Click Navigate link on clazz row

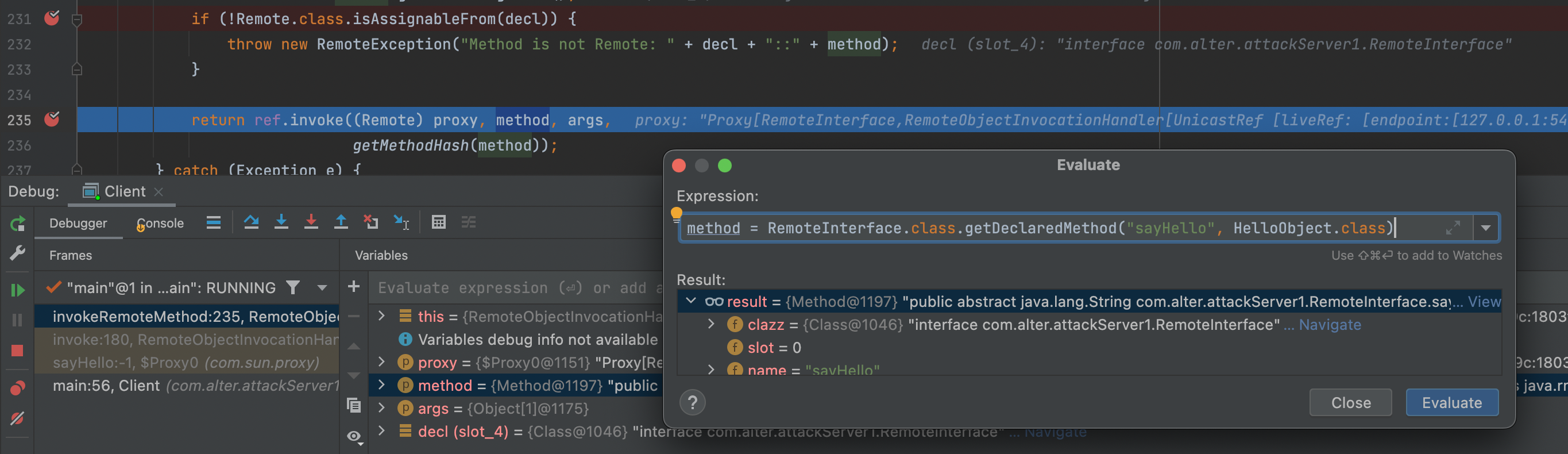click(1330, 325)
